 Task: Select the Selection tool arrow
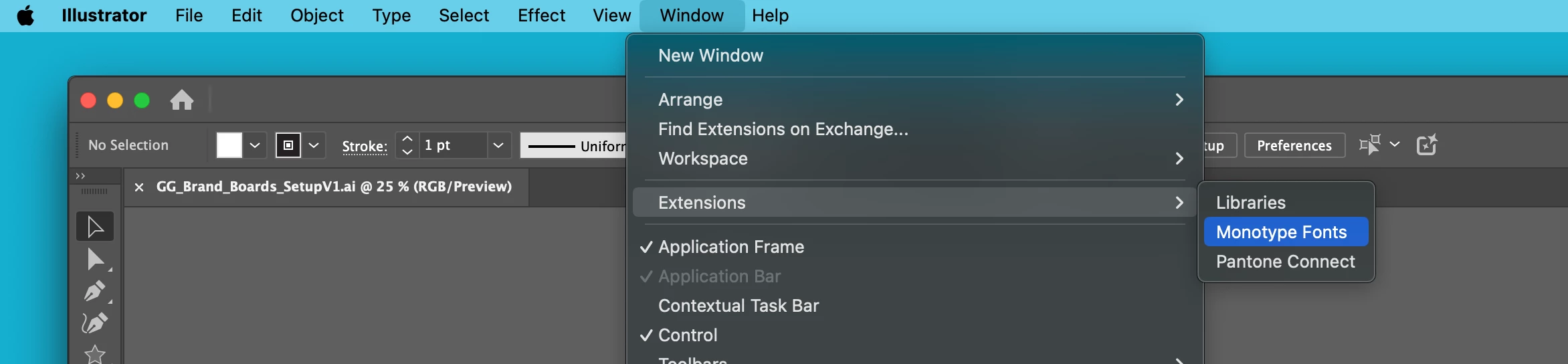(95, 227)
